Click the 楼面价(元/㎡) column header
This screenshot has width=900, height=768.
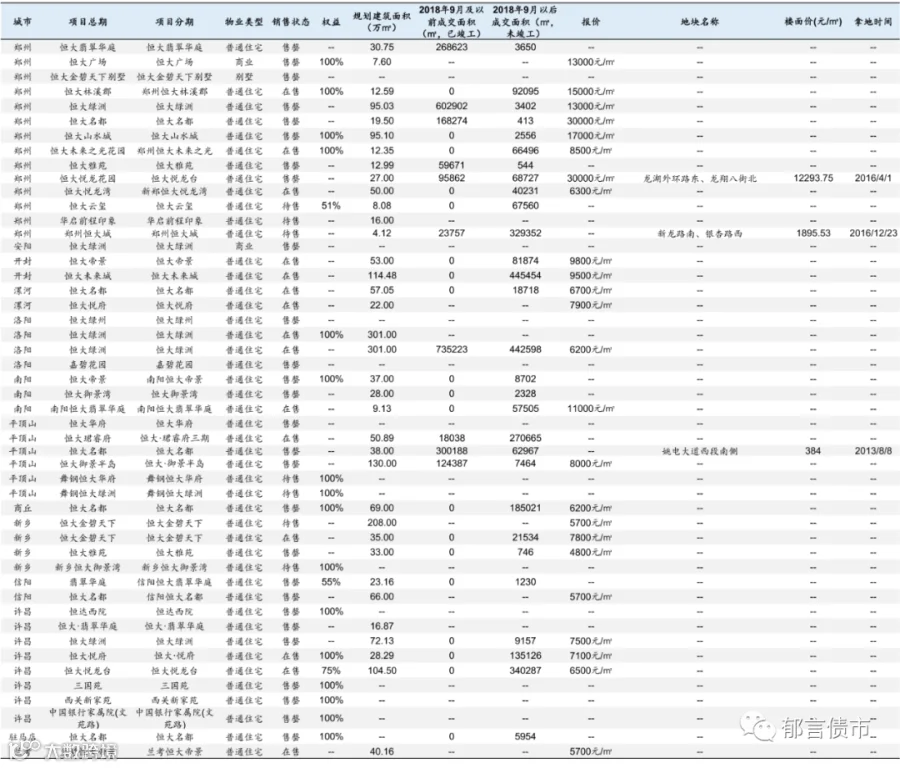click(x=813, y=22)
